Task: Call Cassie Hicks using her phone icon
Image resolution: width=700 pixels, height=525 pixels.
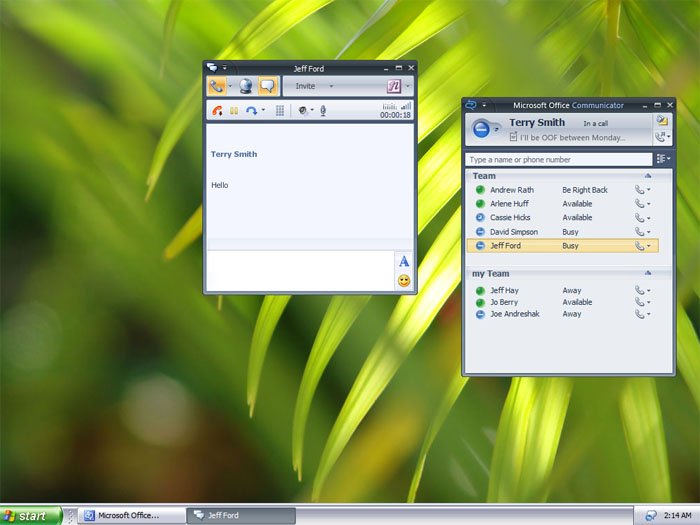Action: point(640,218)
